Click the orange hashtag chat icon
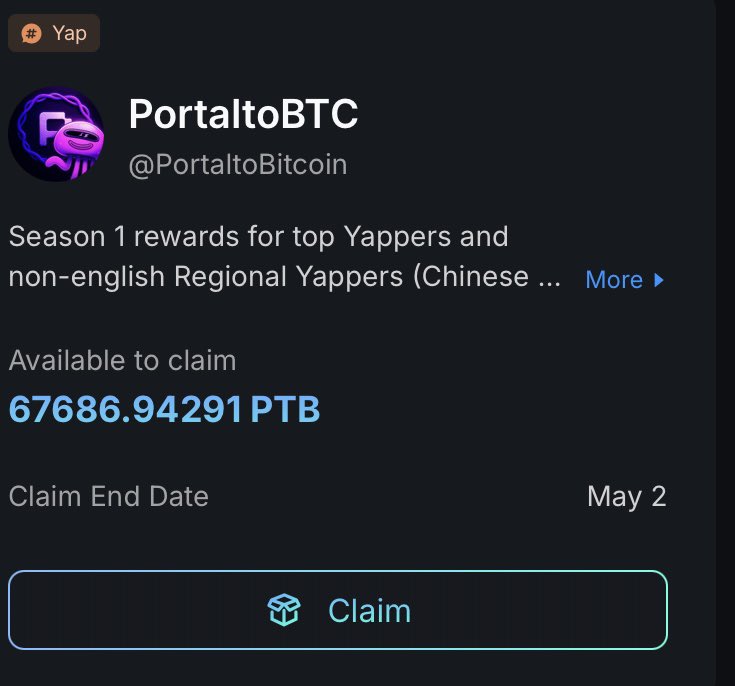This screenshot has height=686, width=735. [31, 34]
